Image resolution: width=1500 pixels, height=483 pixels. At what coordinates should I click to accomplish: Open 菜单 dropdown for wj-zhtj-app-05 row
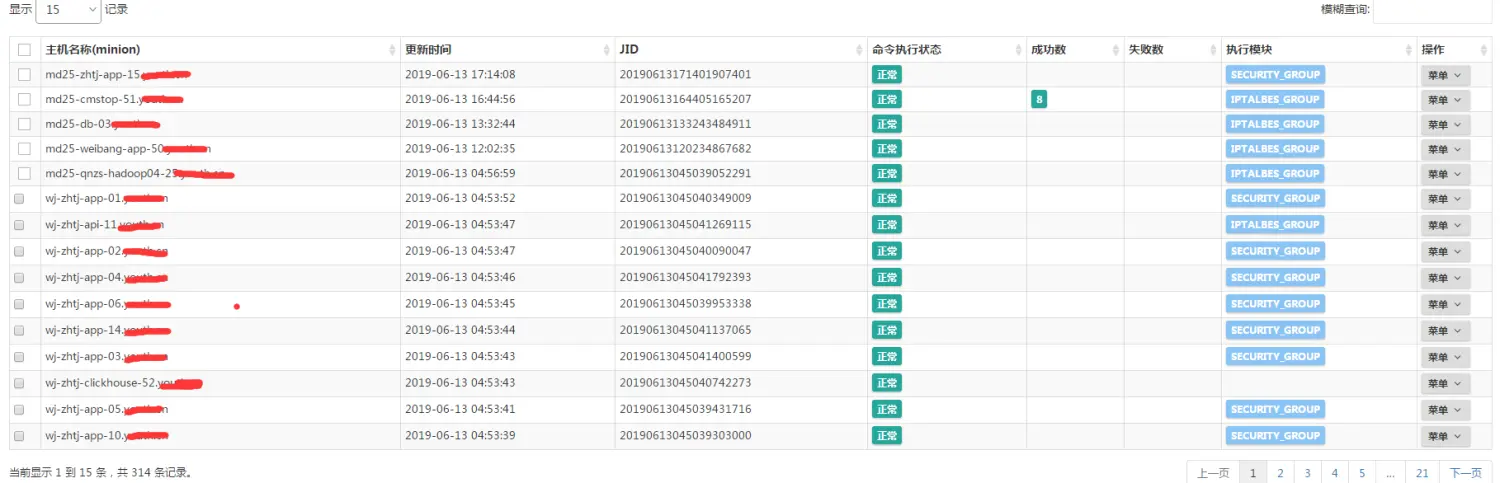point(1445,410)
